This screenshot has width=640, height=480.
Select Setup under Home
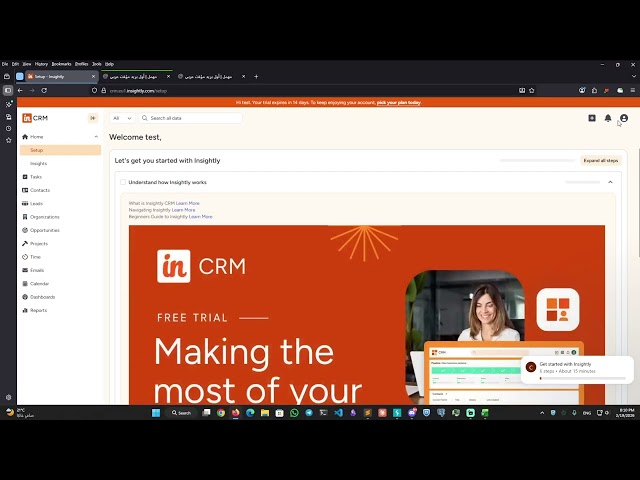60,150
